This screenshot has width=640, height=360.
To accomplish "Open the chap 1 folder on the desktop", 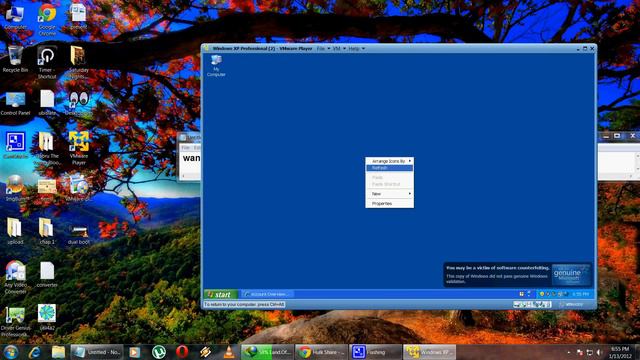I will click(x=47, y=231).
